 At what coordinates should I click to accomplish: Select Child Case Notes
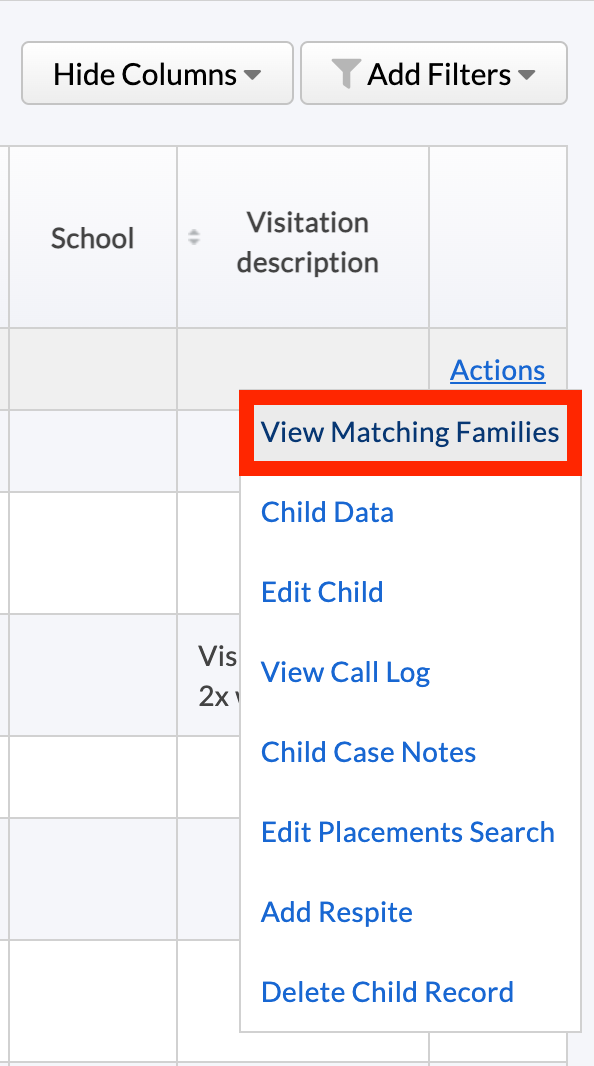point(368,752)
